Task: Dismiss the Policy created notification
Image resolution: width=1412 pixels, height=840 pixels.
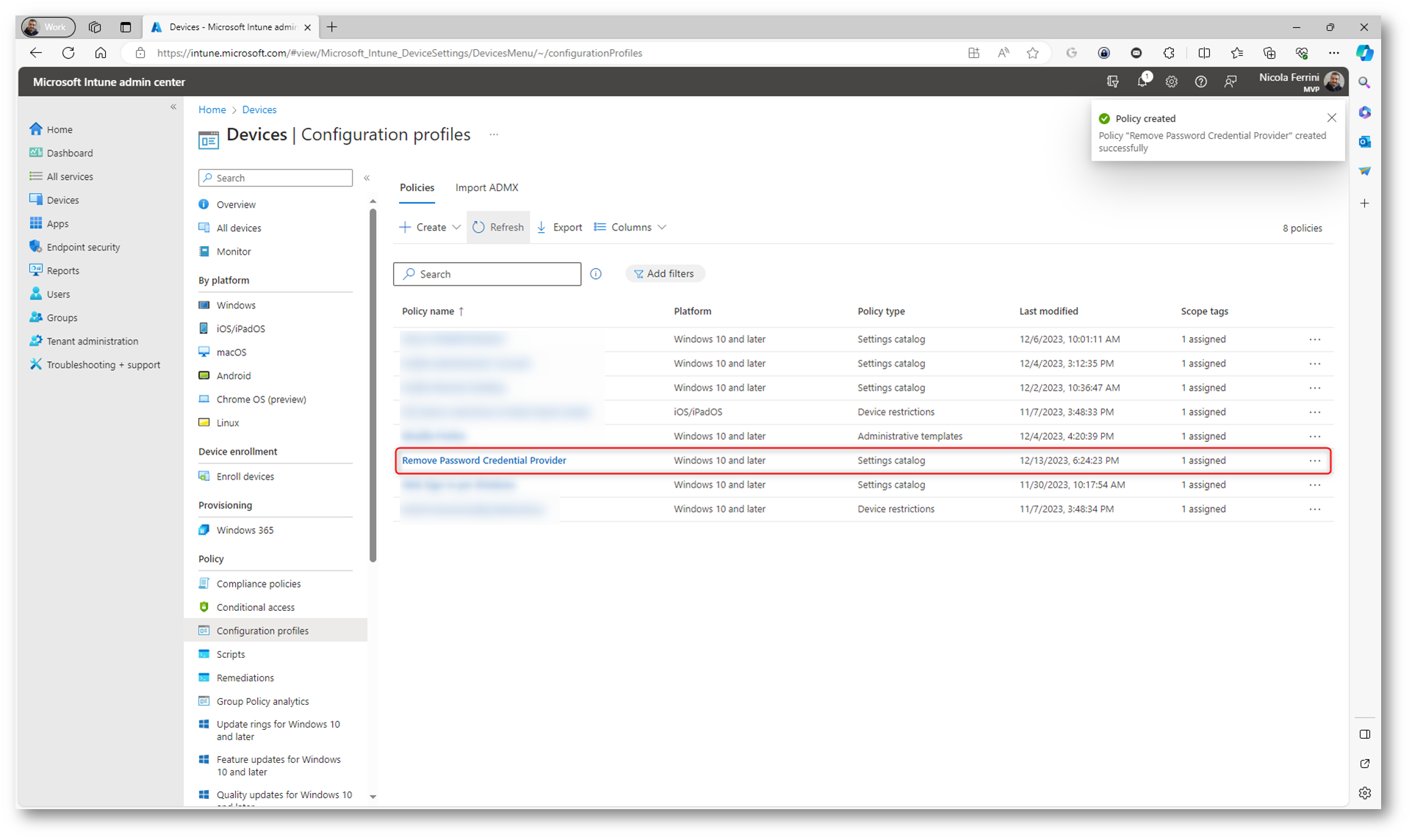Action: coord(1331,118)
